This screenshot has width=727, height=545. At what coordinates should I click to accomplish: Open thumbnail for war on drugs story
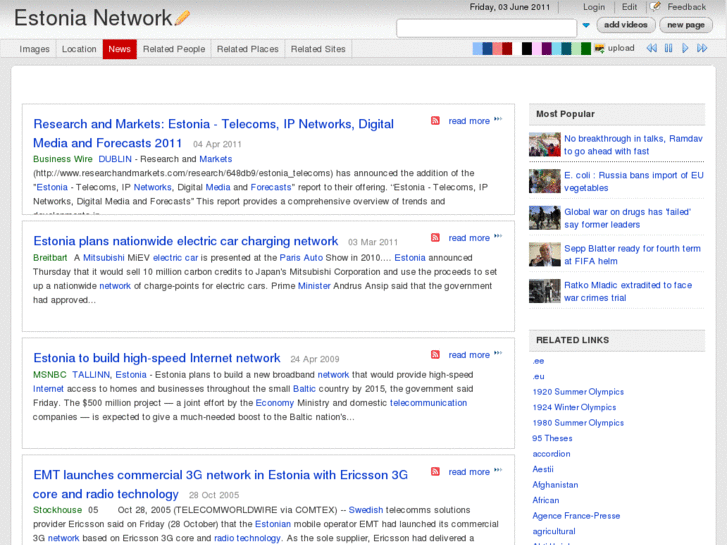pyautogui.click(x=545, y=218)
